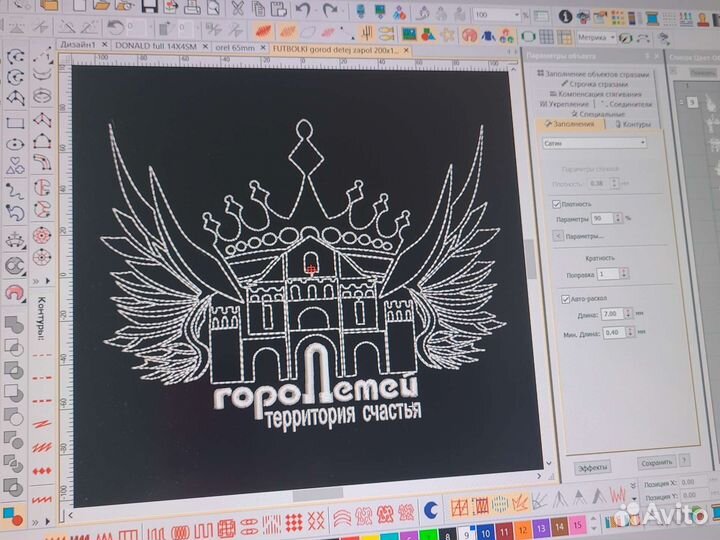Image resolution: width=720 pixels, height=540 pixels.
Task: Select the pink horseshoe shape tool
Action: [x=14, y=292]
